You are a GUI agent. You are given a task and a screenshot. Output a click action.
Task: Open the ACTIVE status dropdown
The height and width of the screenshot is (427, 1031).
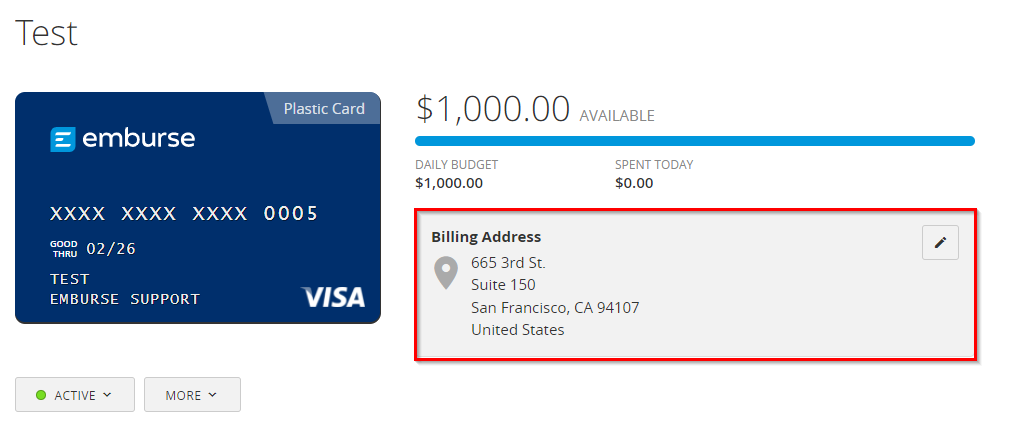pos(73,395)
